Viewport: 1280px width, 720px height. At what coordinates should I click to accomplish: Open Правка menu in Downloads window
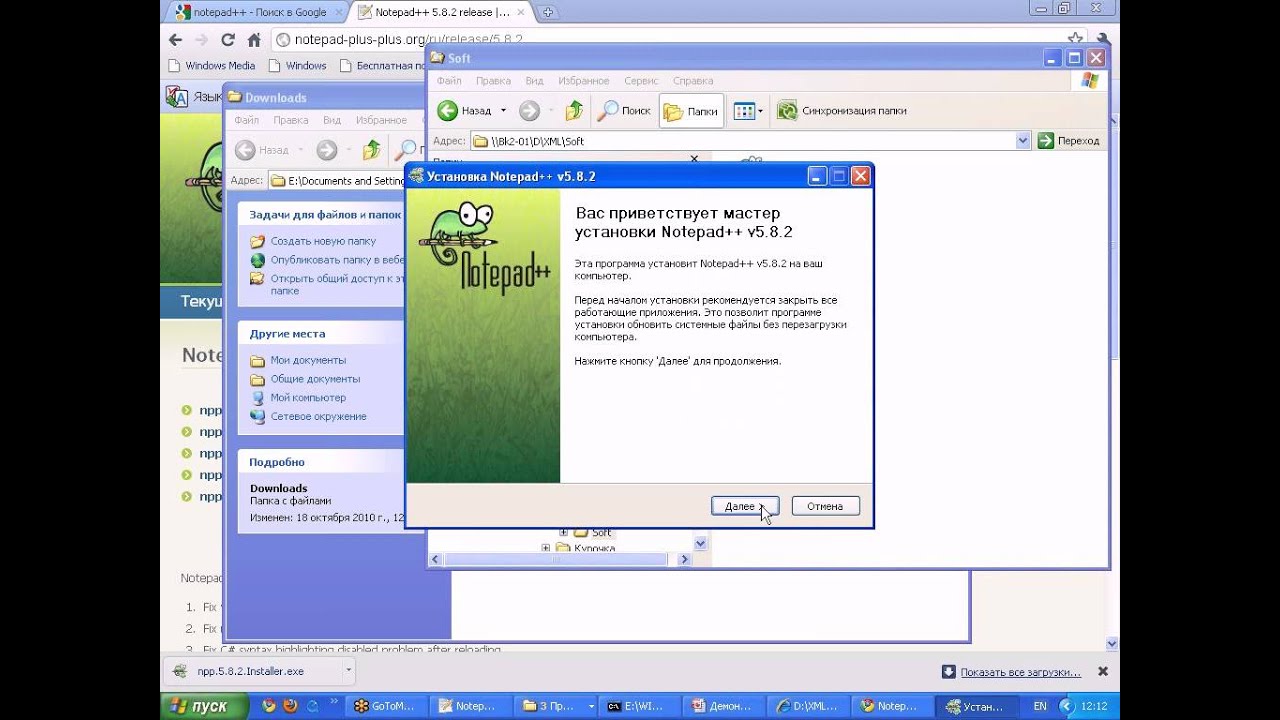291,120
